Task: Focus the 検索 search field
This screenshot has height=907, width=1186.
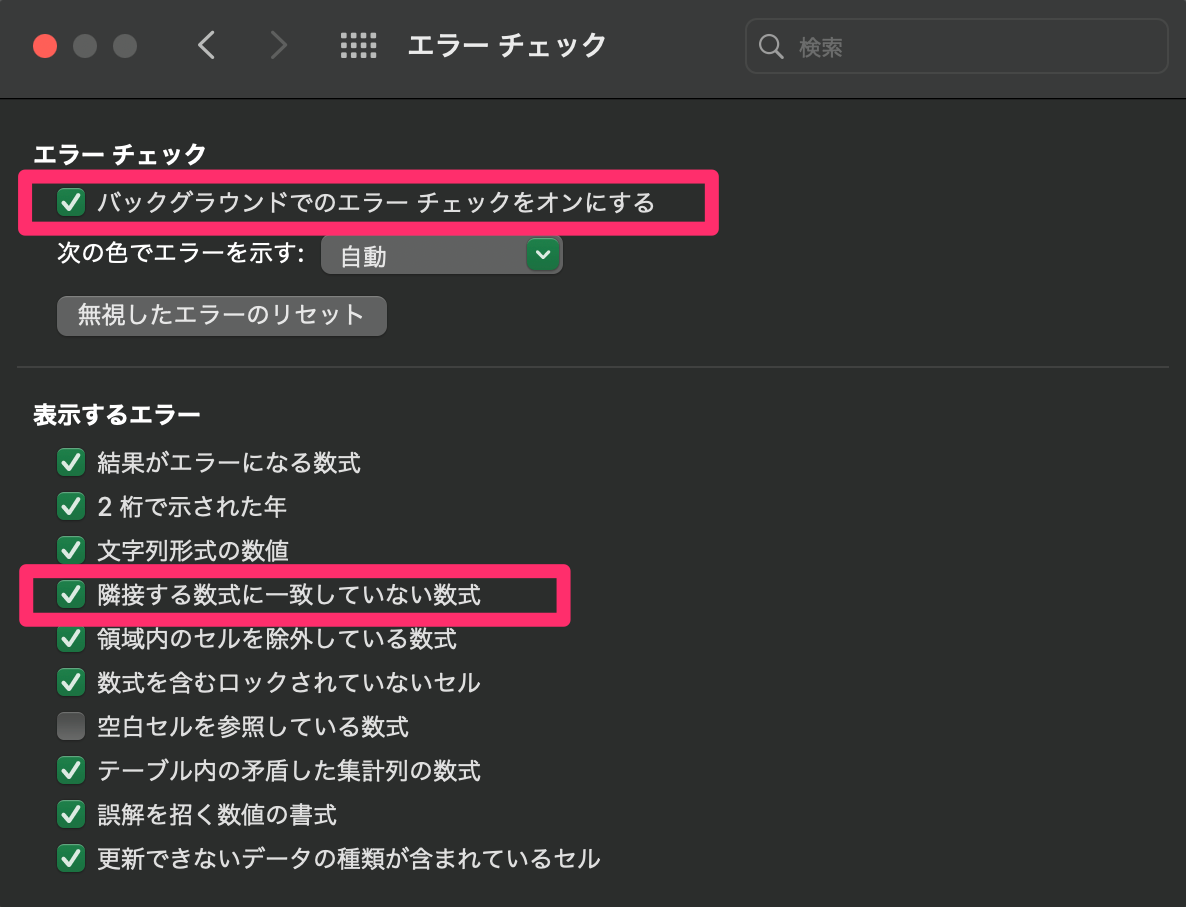Action: [x=956, y=46]
